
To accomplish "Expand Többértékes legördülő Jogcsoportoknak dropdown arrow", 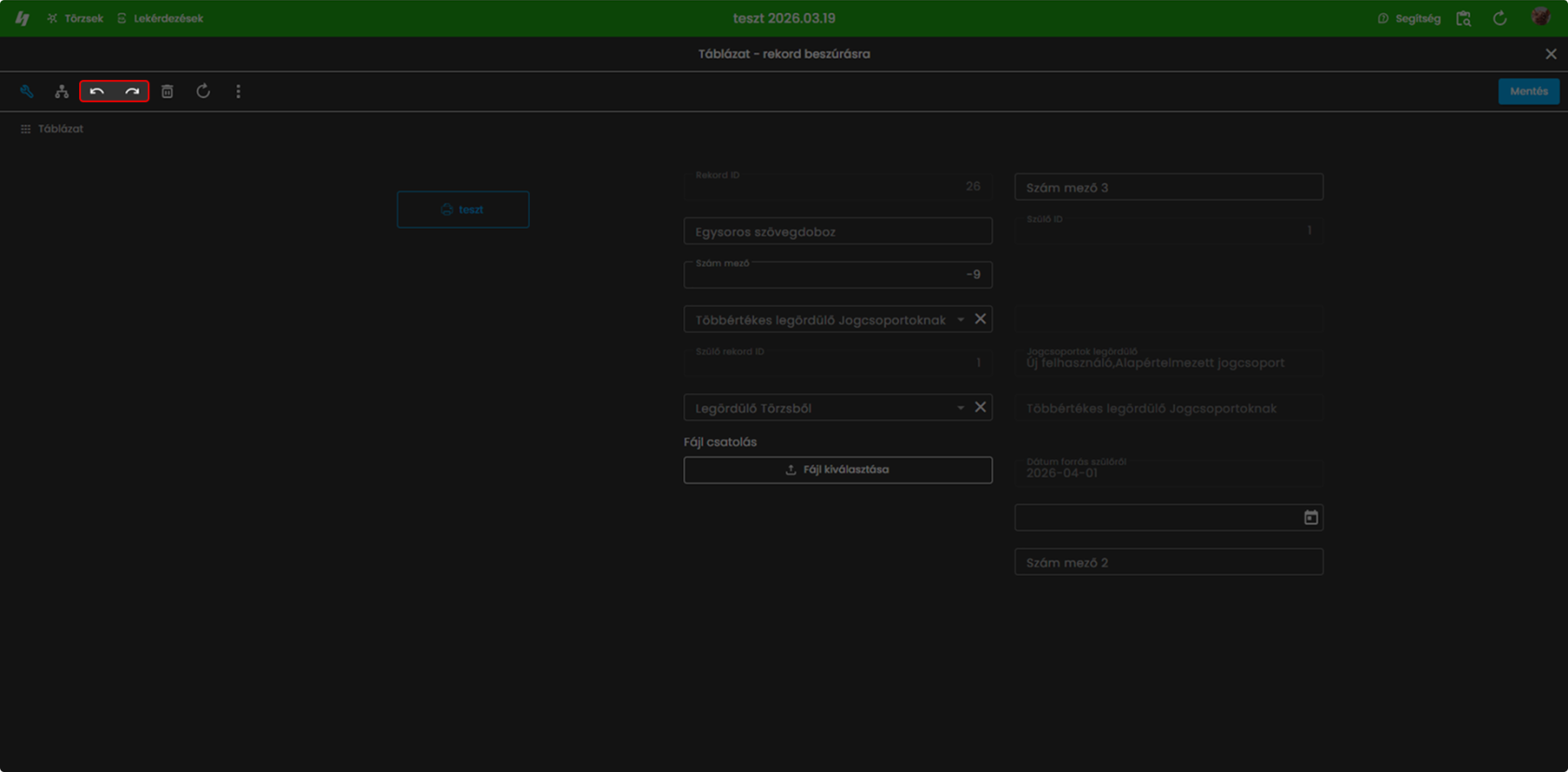I will coord(960,319).
